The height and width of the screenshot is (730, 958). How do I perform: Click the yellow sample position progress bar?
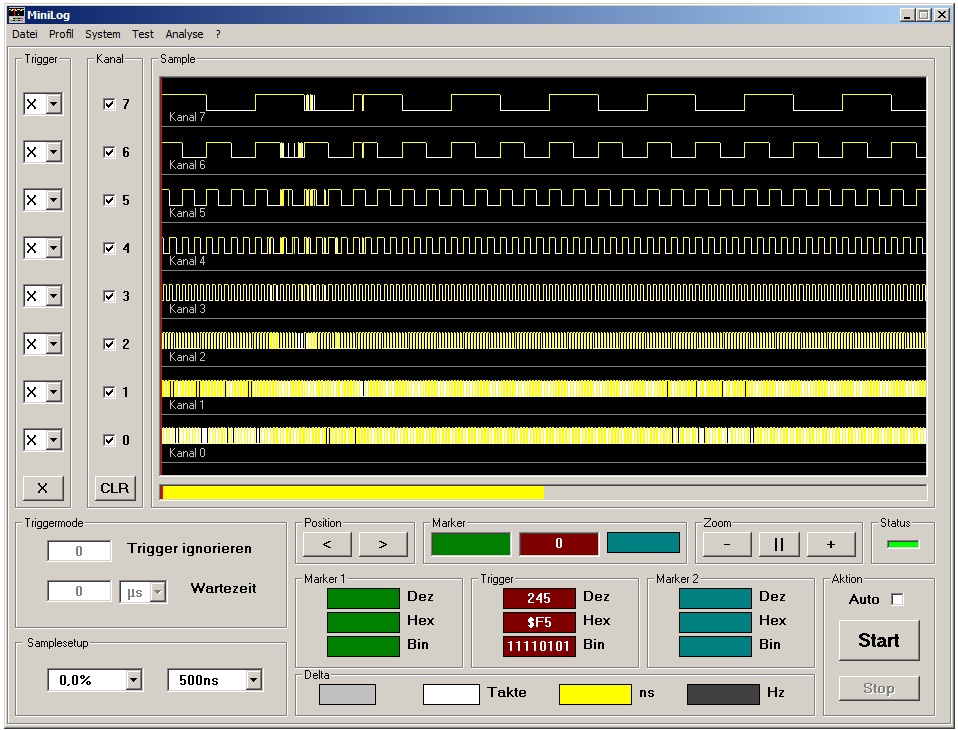544,492
